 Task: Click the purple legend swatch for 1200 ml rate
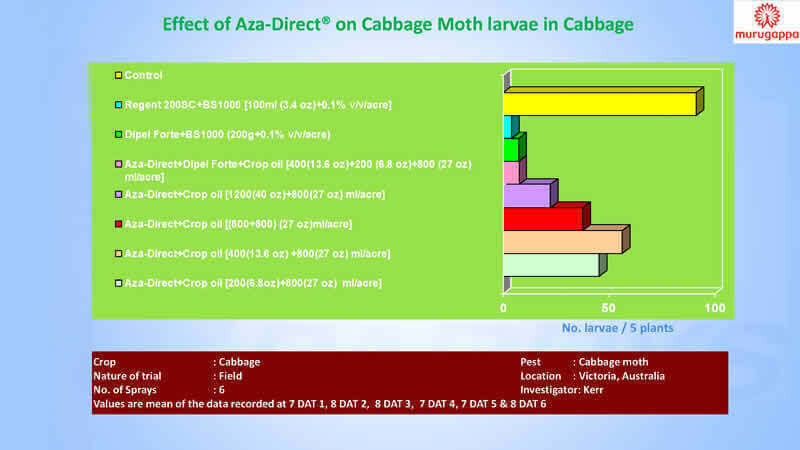point(118,193)
